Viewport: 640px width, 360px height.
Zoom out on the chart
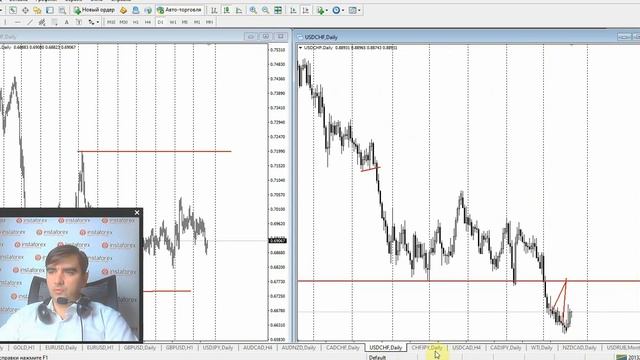(x=266, y=10)
